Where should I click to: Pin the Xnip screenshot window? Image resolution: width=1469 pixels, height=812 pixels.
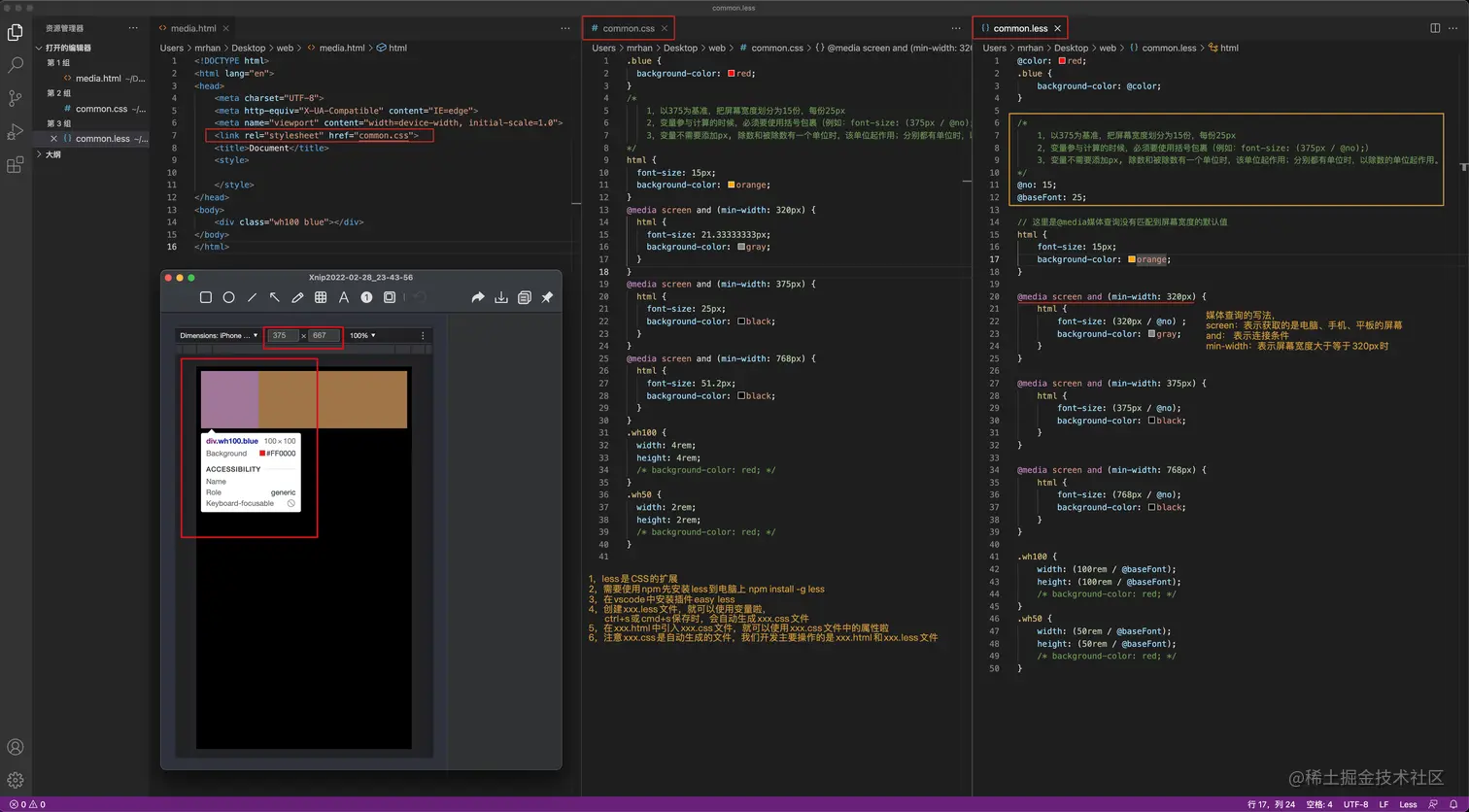(x=547, y=297)
